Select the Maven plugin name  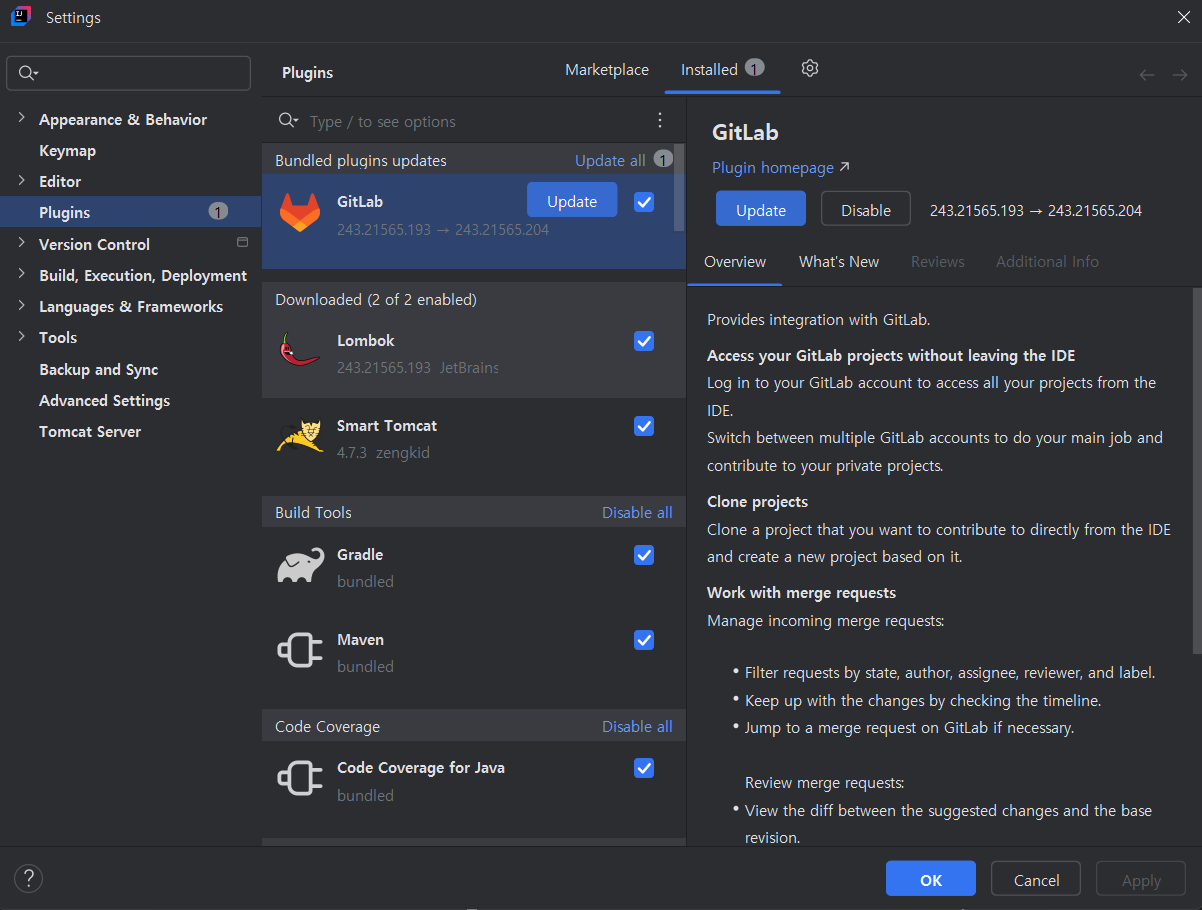[360, 639]
